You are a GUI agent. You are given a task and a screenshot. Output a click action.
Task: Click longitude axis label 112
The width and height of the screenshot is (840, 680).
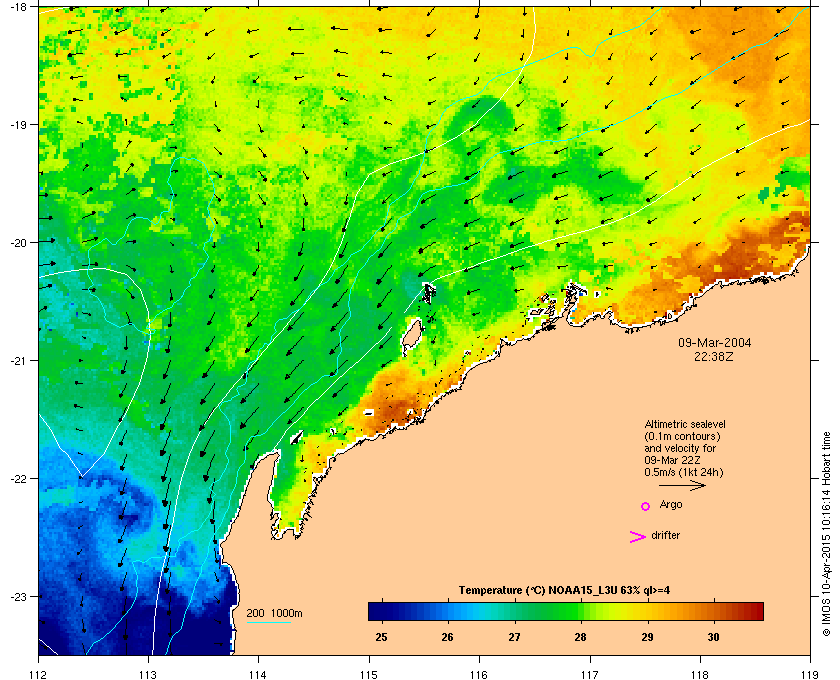[39, 675]
